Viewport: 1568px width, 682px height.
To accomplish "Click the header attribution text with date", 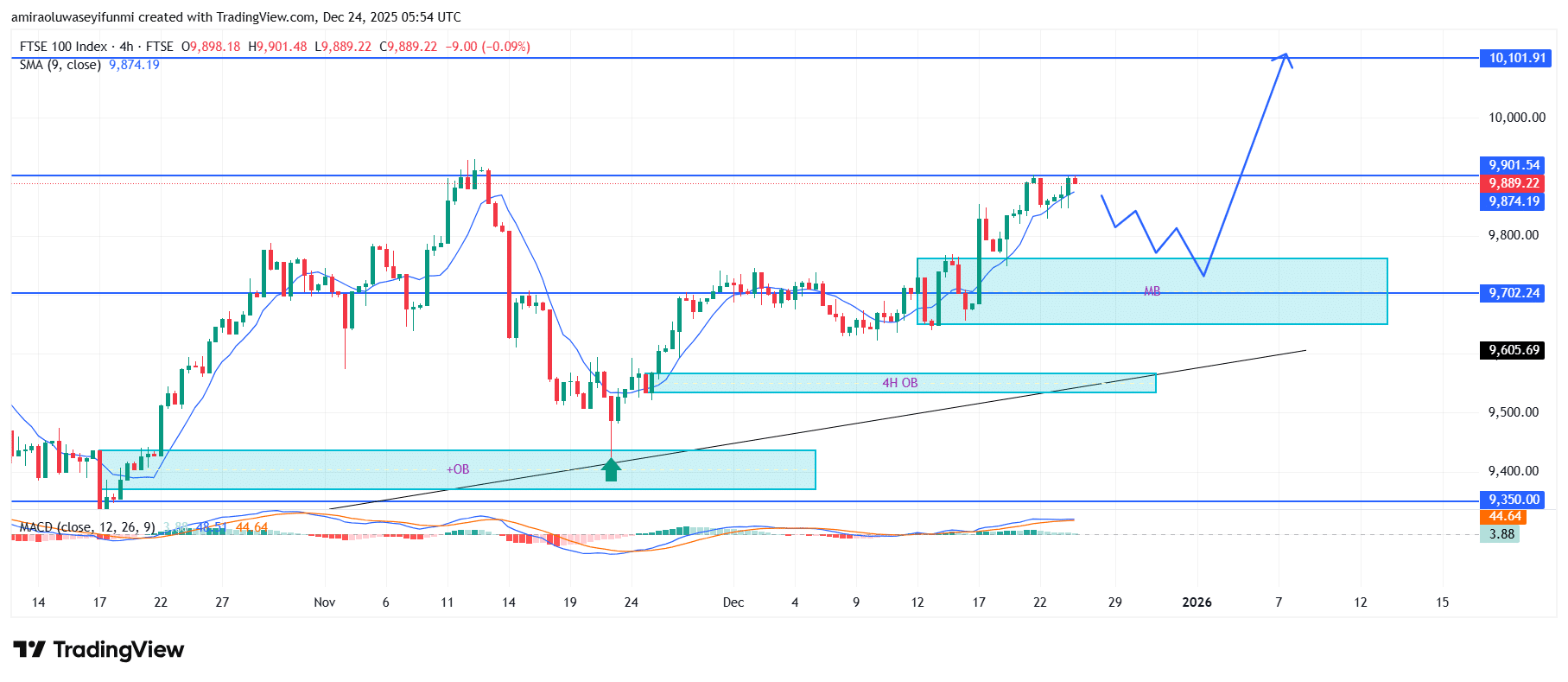I will [236, 17].
